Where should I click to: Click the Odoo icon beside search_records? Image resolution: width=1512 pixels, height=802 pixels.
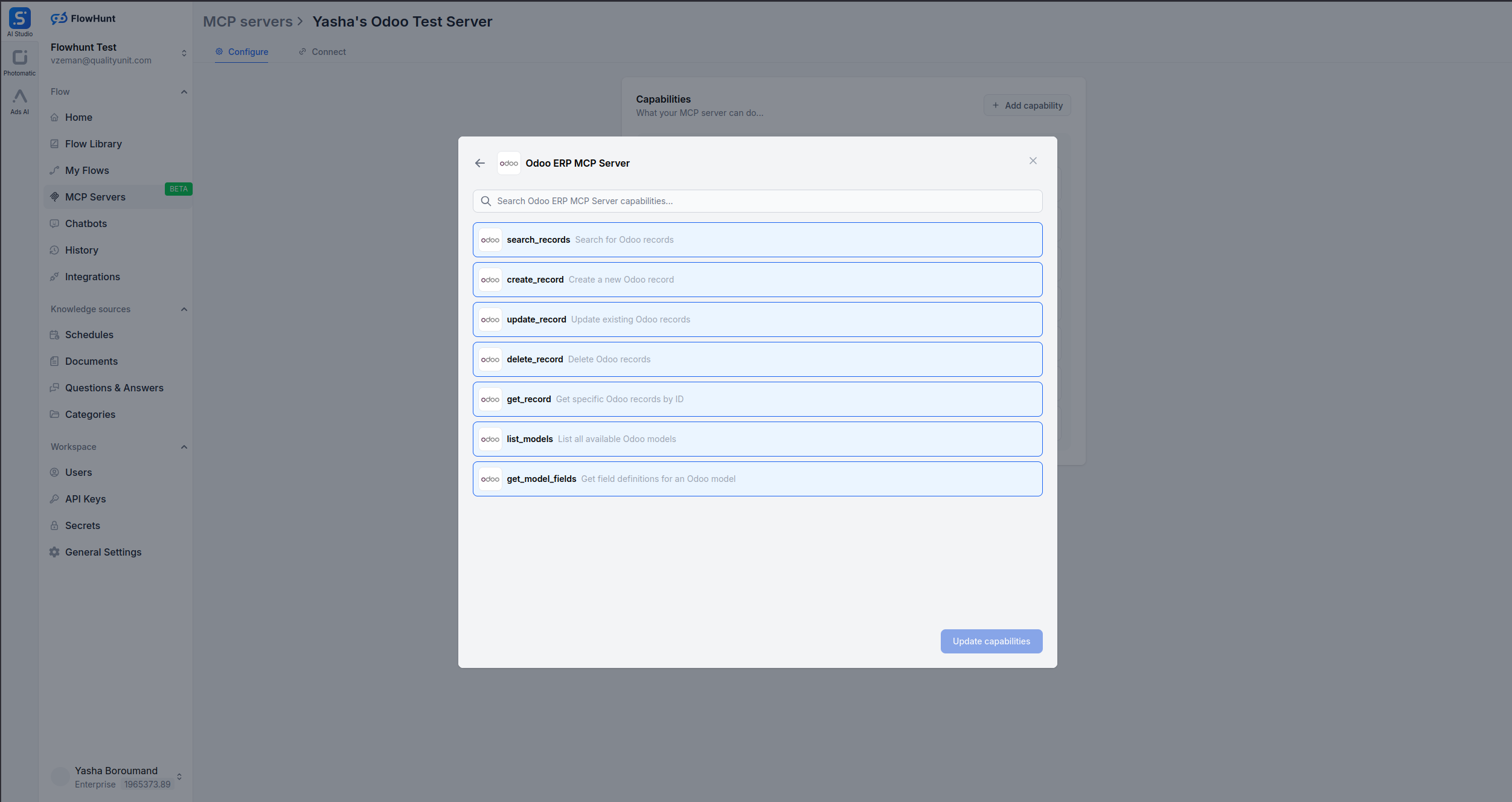tap(490, 239)
